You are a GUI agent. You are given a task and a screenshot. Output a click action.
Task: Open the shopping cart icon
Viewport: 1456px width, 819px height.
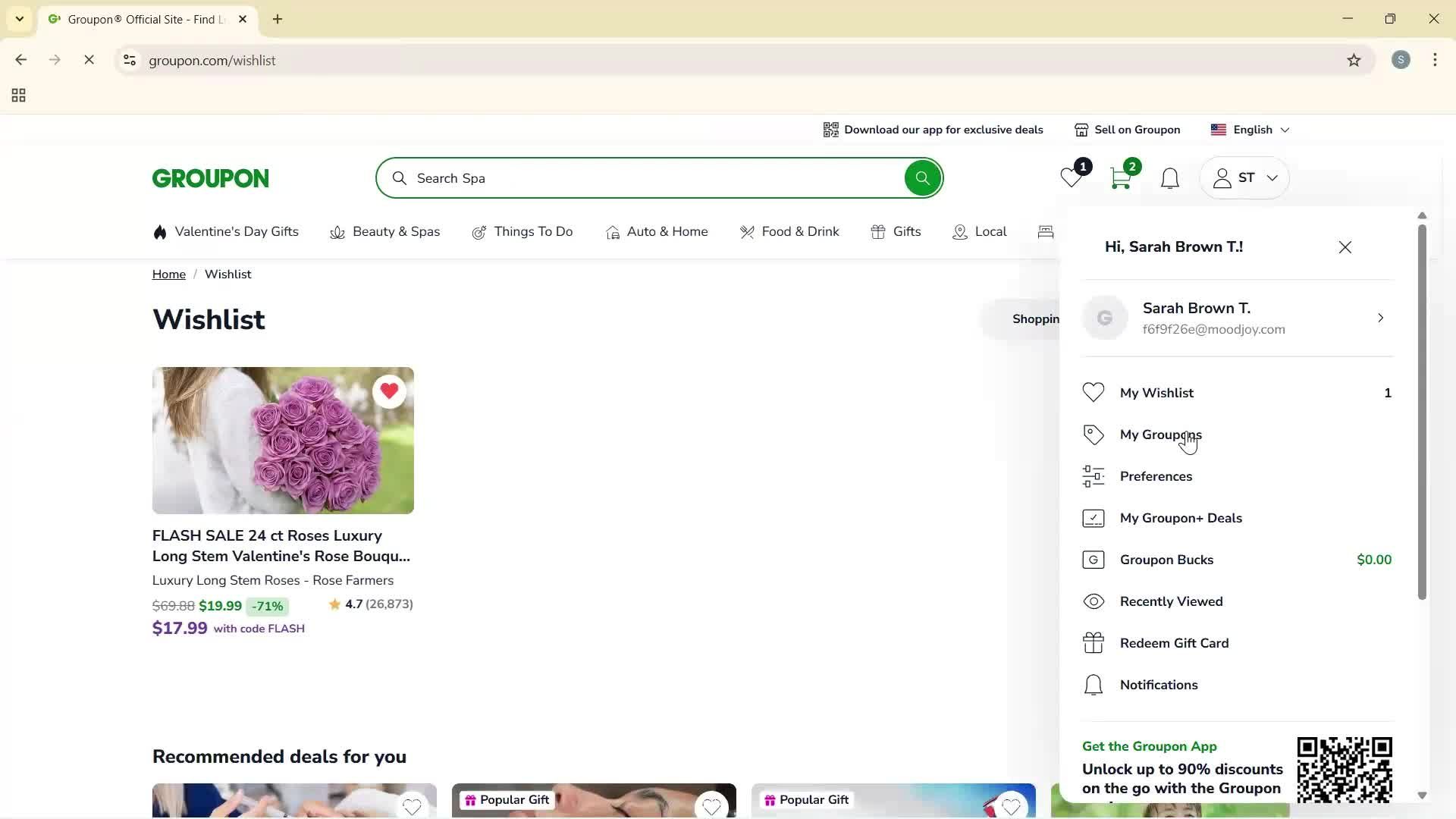click(x=1119, y=179)
